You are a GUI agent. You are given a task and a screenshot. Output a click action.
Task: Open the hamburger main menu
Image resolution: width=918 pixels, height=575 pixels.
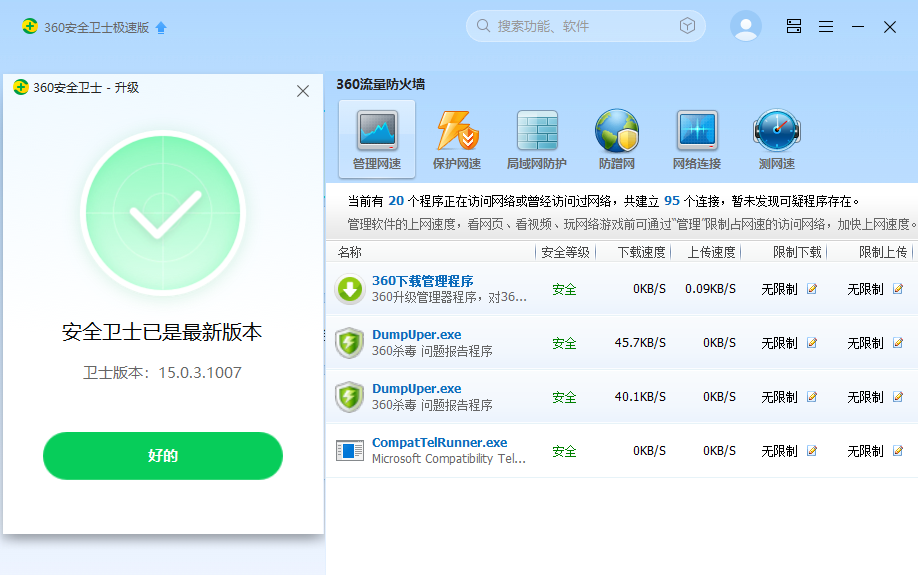826,27
